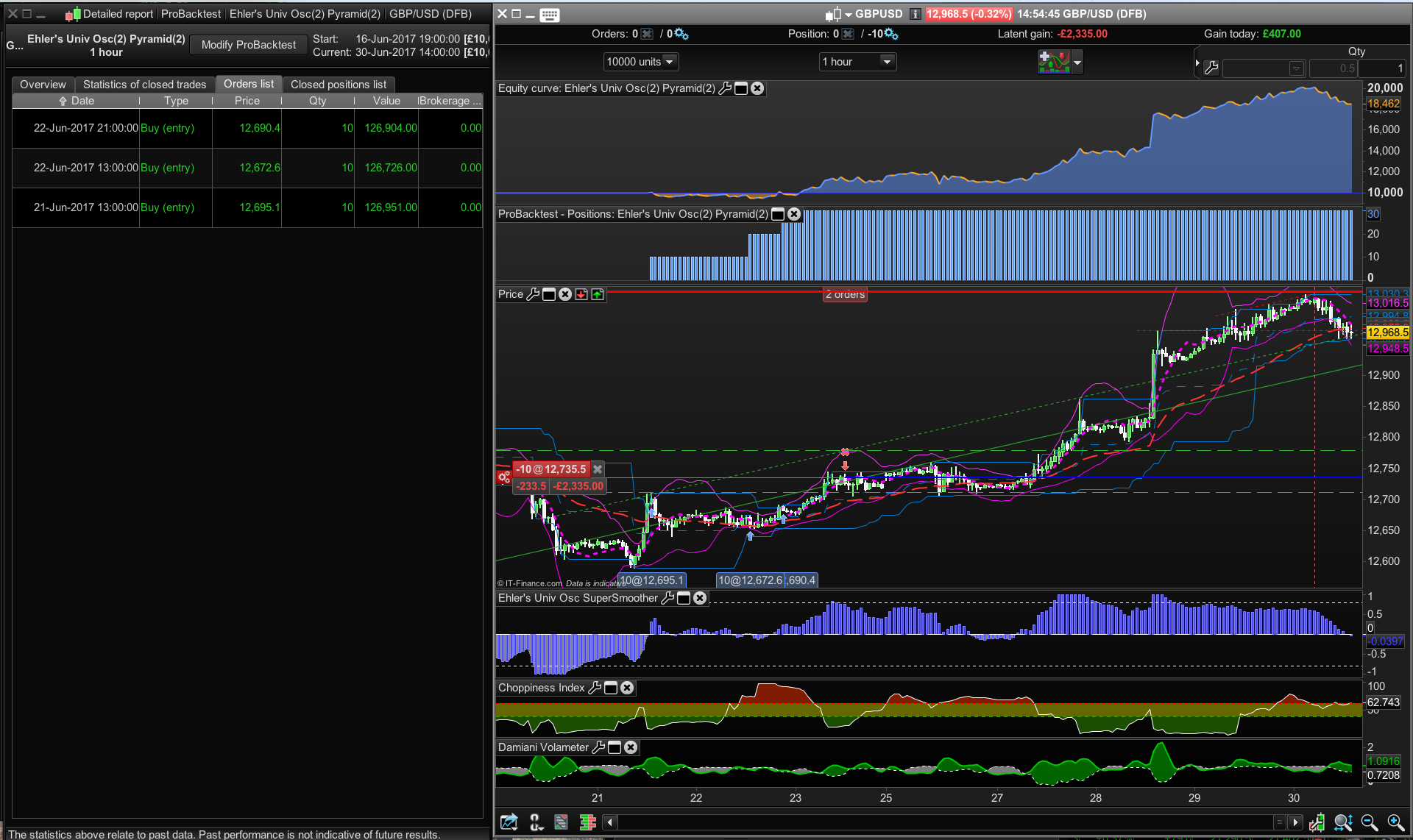
Task: Cancel pending orders with Orders X icon
Action: click(647, 34)
